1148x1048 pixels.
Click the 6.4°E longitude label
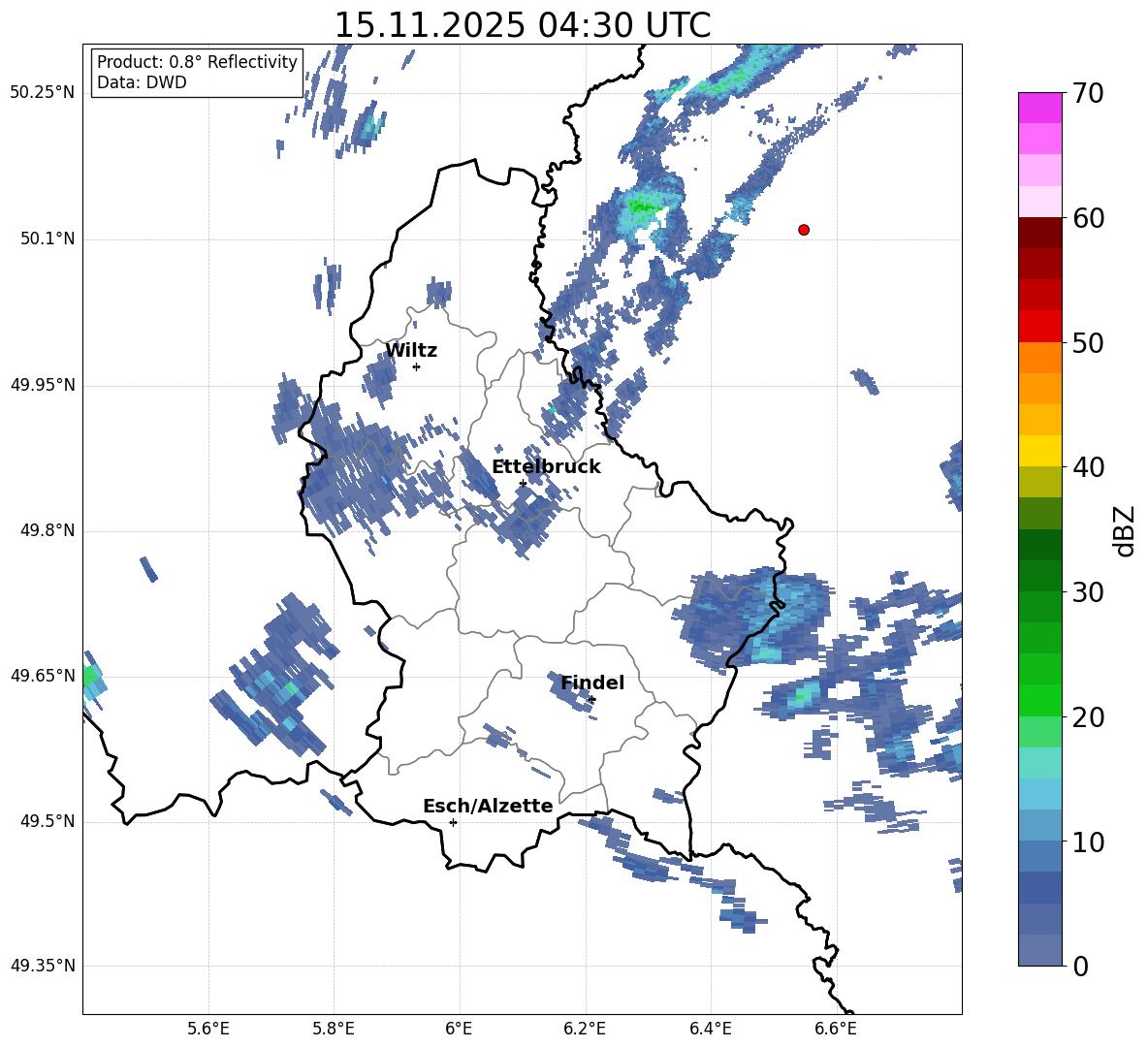(x=710, y=1029)
